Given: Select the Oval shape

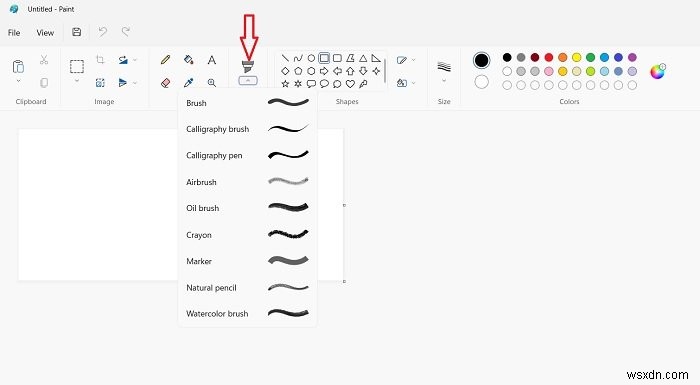Looking at the screenshot, I should click(311, 58).
